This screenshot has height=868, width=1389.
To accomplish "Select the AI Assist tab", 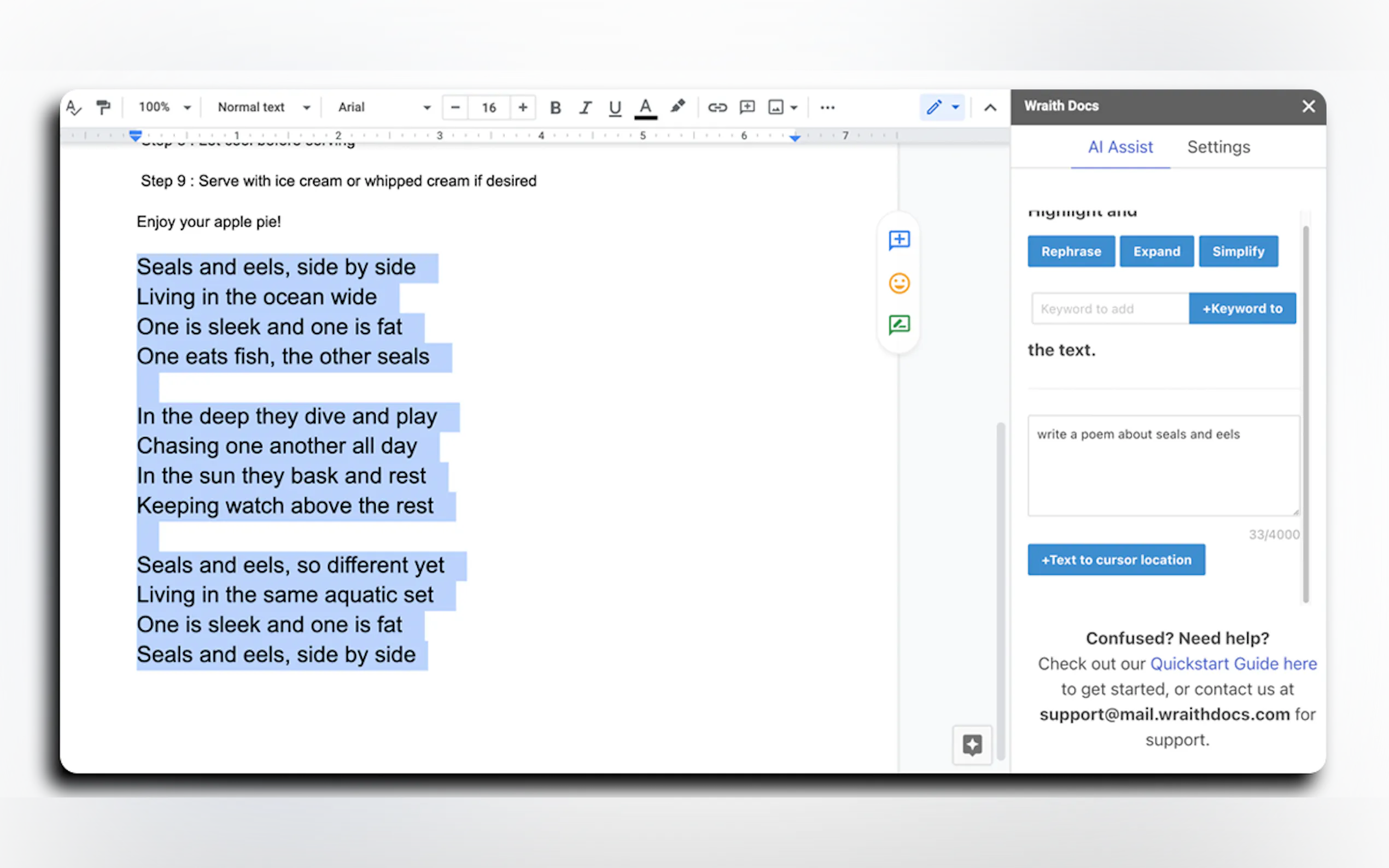I will coord(1120,147).
